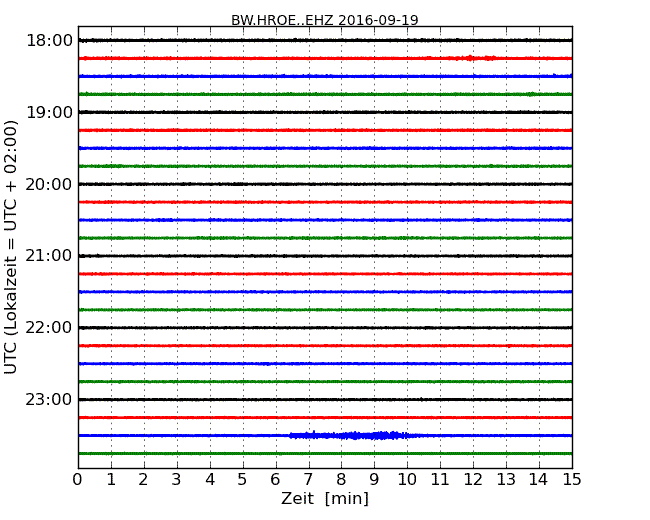Click the black seismogram trace at 18:00
Image resolution: width=650 pixels, height=520 pixels.
[325, 40]
